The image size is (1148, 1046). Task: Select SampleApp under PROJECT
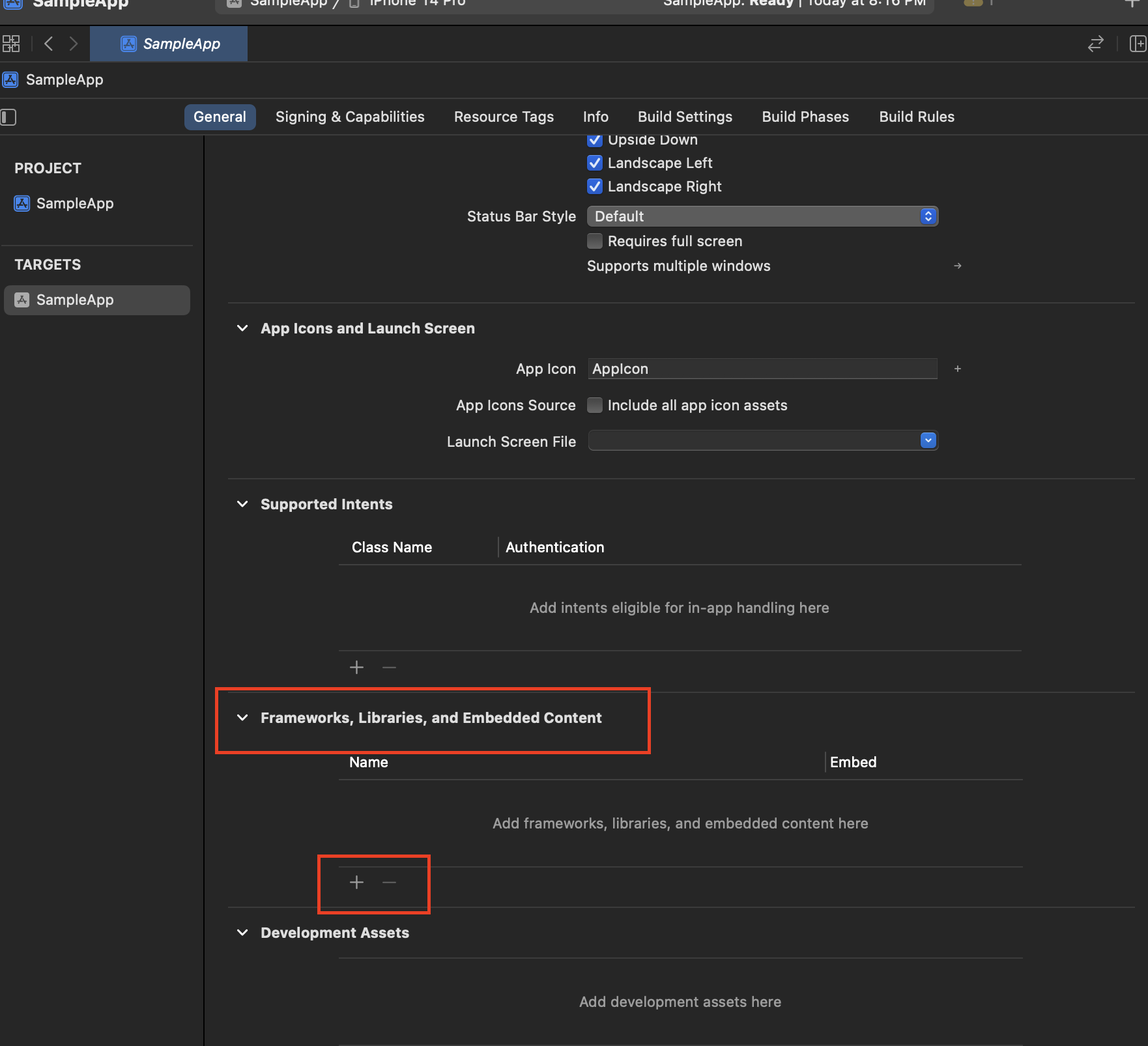tap(64, 203)
